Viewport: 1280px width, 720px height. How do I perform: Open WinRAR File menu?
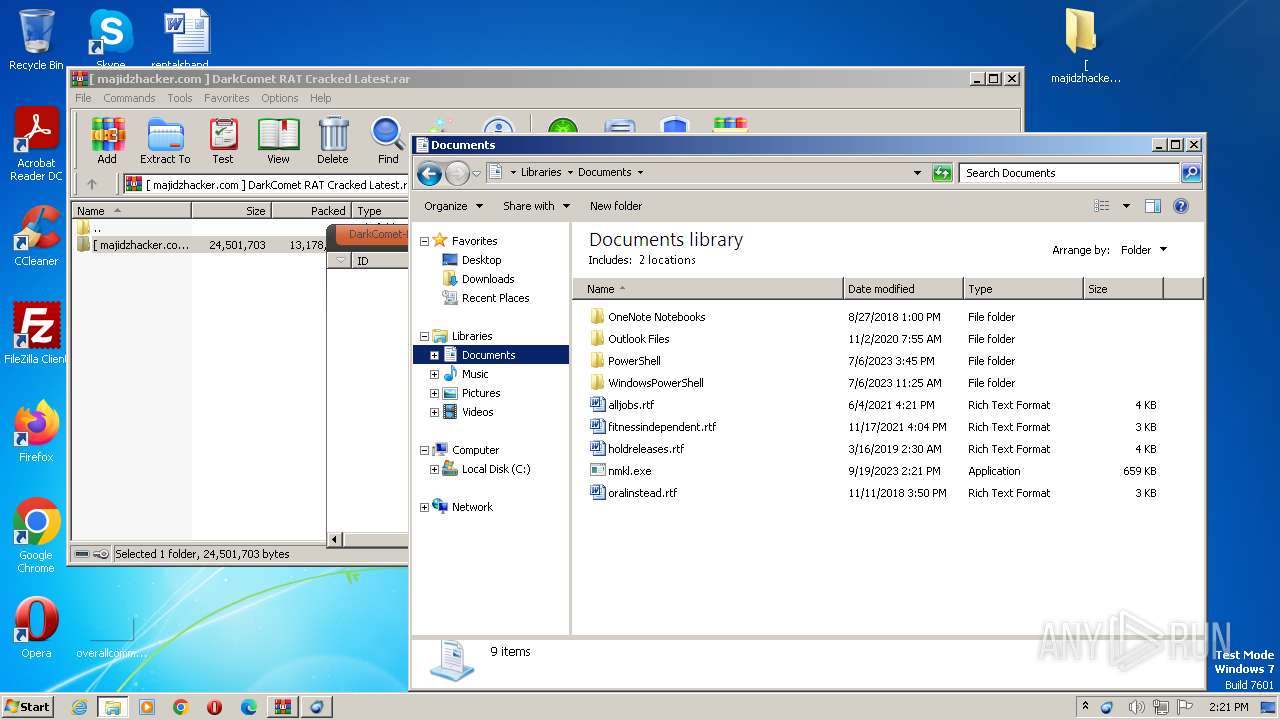tap(83, 98)
